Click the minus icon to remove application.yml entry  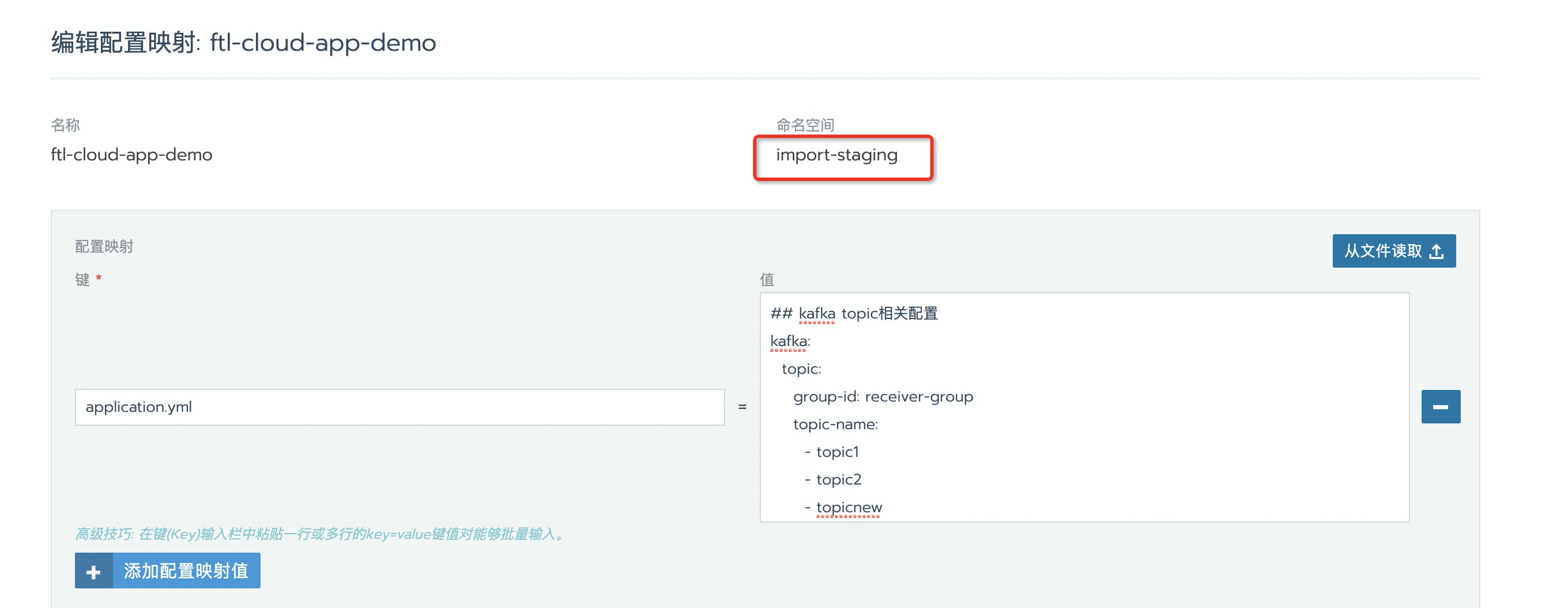point(1440,406)
